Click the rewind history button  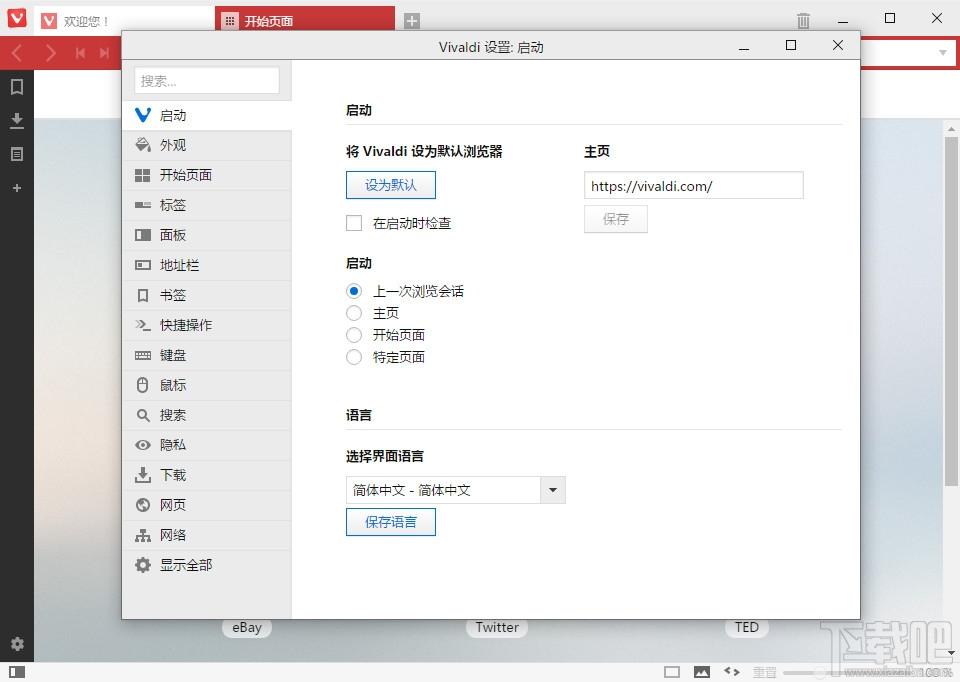tap(80, 53)
